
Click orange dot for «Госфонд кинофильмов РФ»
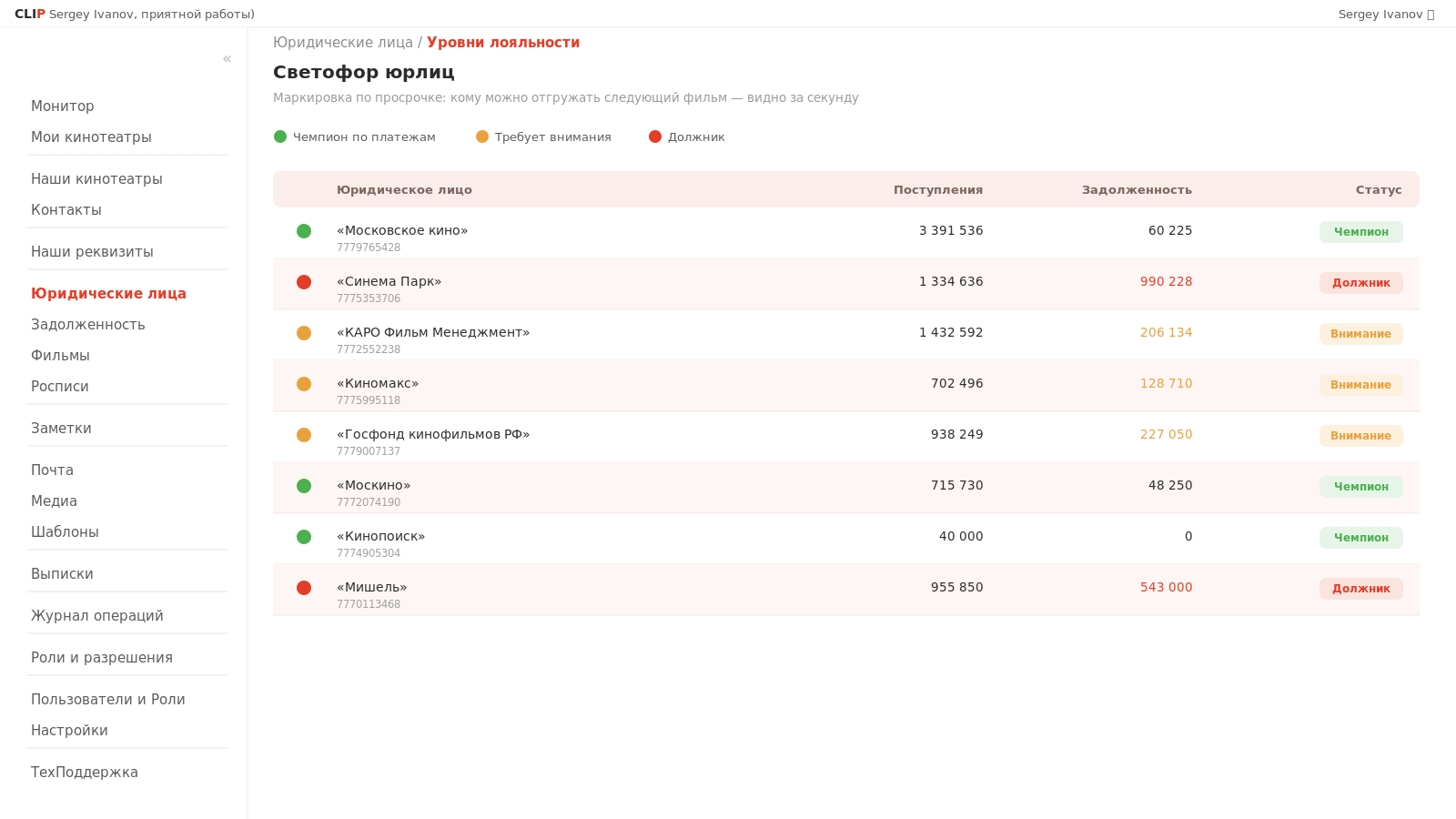click(x=304, y=435)
